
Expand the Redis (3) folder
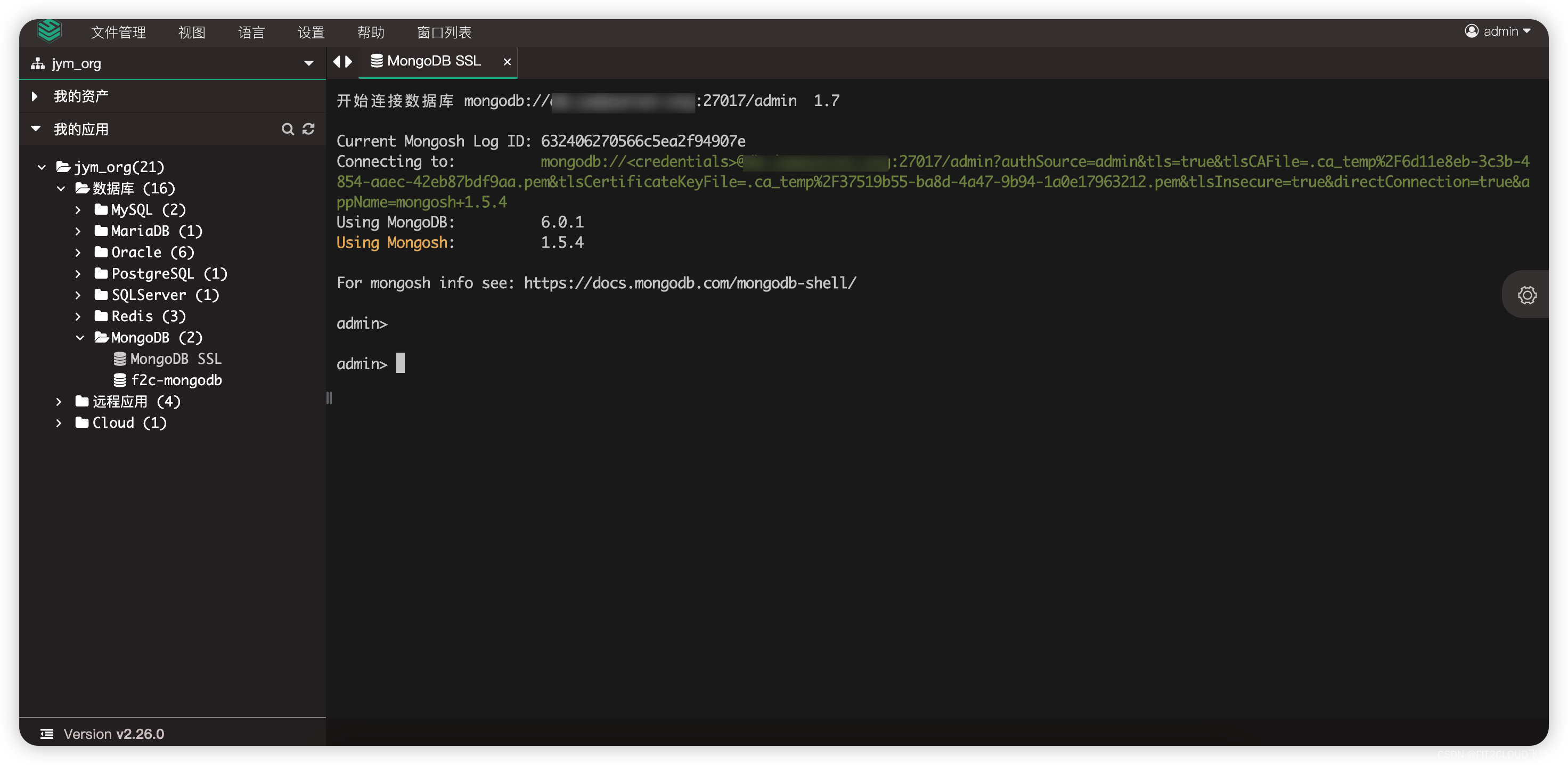coord(78,316)
